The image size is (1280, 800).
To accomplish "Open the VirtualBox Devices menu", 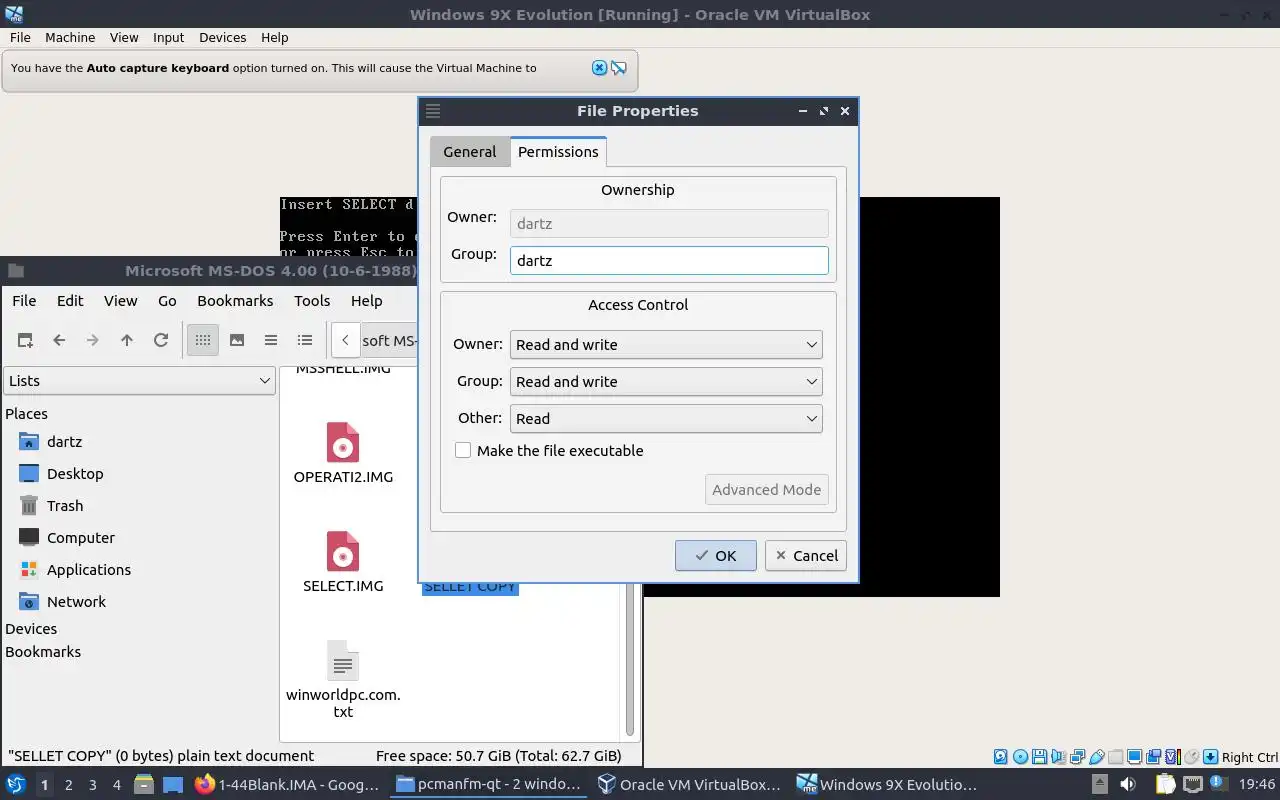I will (222, 37).
